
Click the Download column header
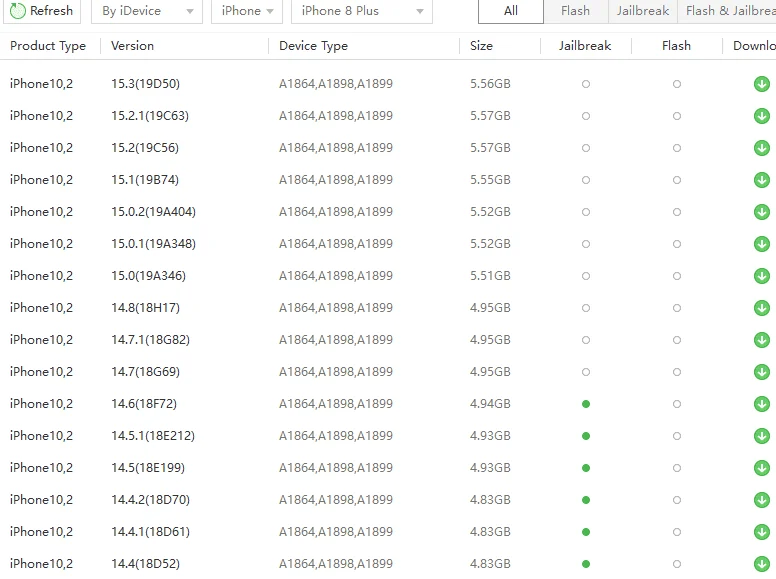754,46
